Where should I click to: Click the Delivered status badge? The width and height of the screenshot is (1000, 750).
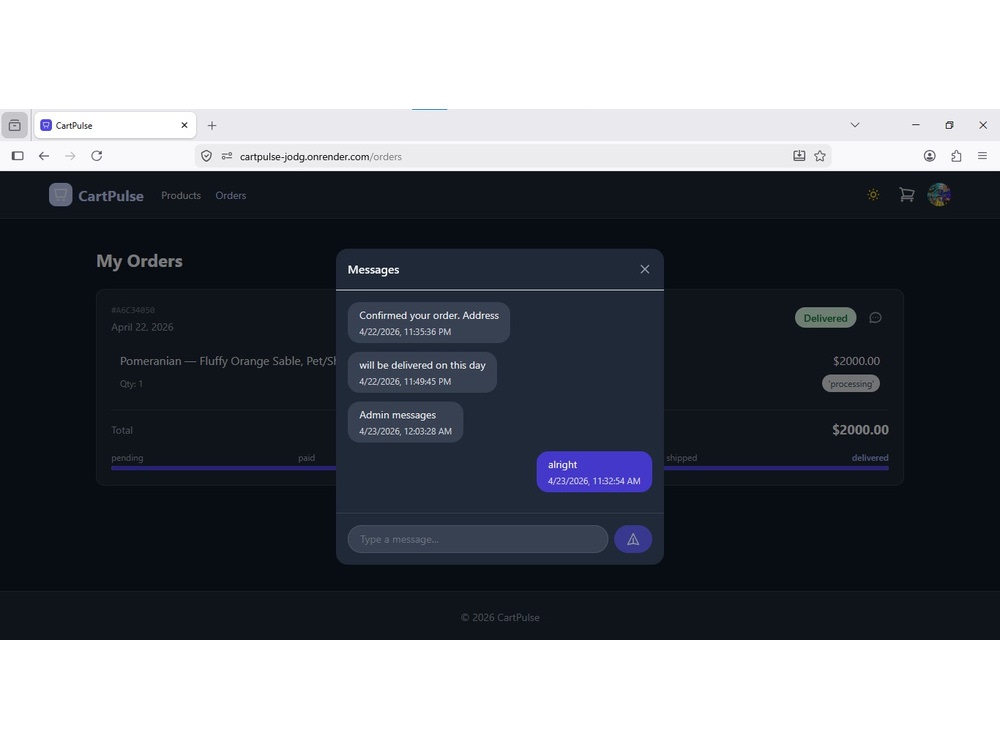tap(825, 318)
